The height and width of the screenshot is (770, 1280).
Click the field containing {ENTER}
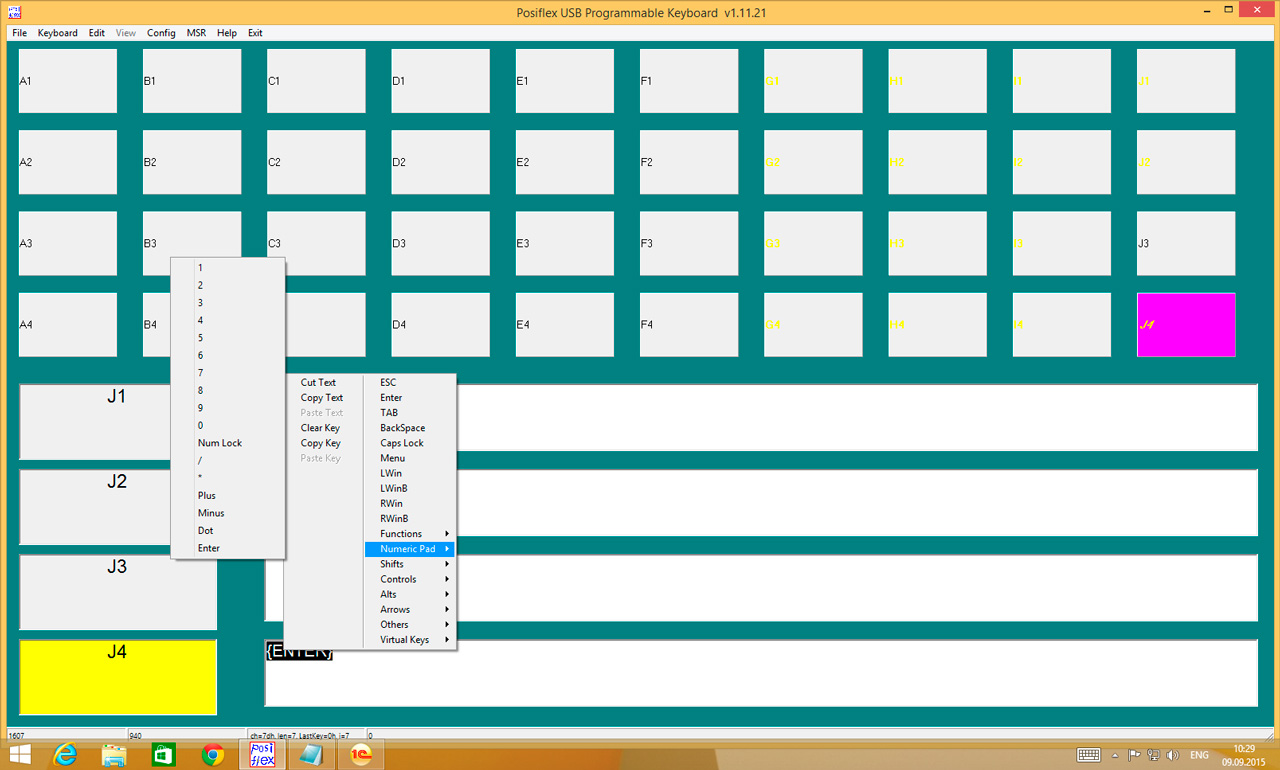[761, 673]
